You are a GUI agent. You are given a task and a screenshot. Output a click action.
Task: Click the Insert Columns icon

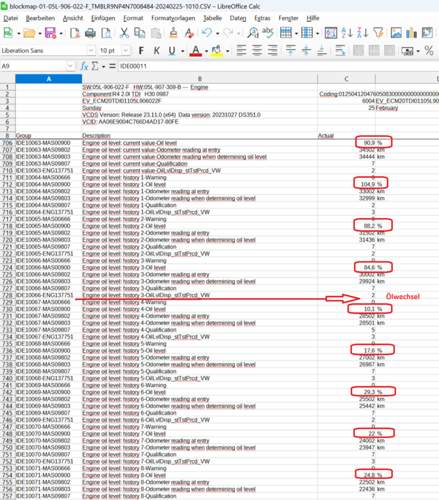tap(307, 33)
